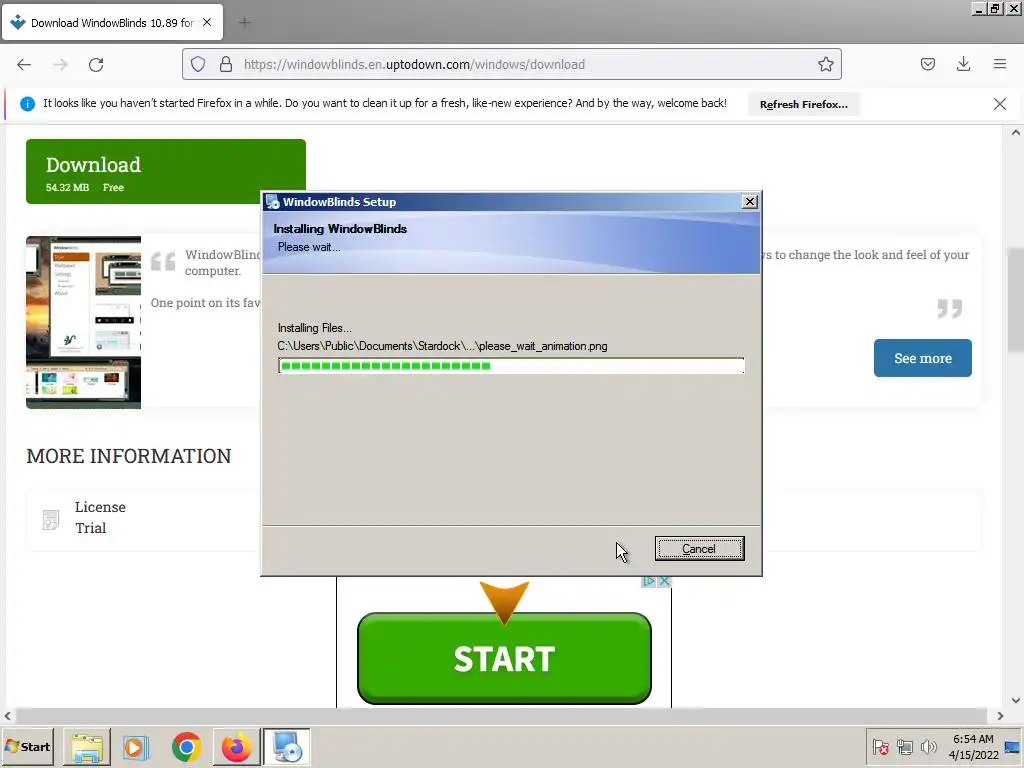Click the green Download button
1024x768 pixels.
tap(166, 172)
